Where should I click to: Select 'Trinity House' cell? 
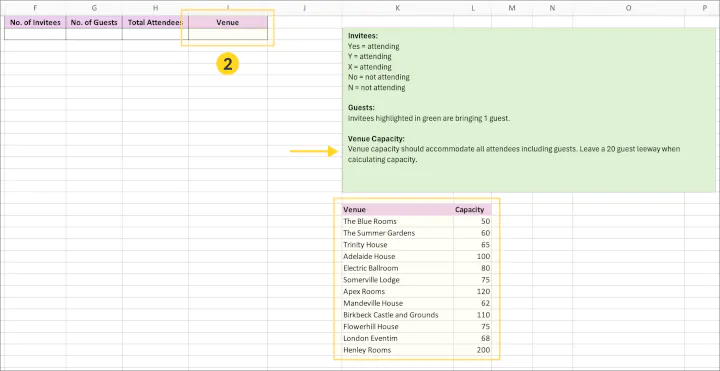tap(397, 245)
